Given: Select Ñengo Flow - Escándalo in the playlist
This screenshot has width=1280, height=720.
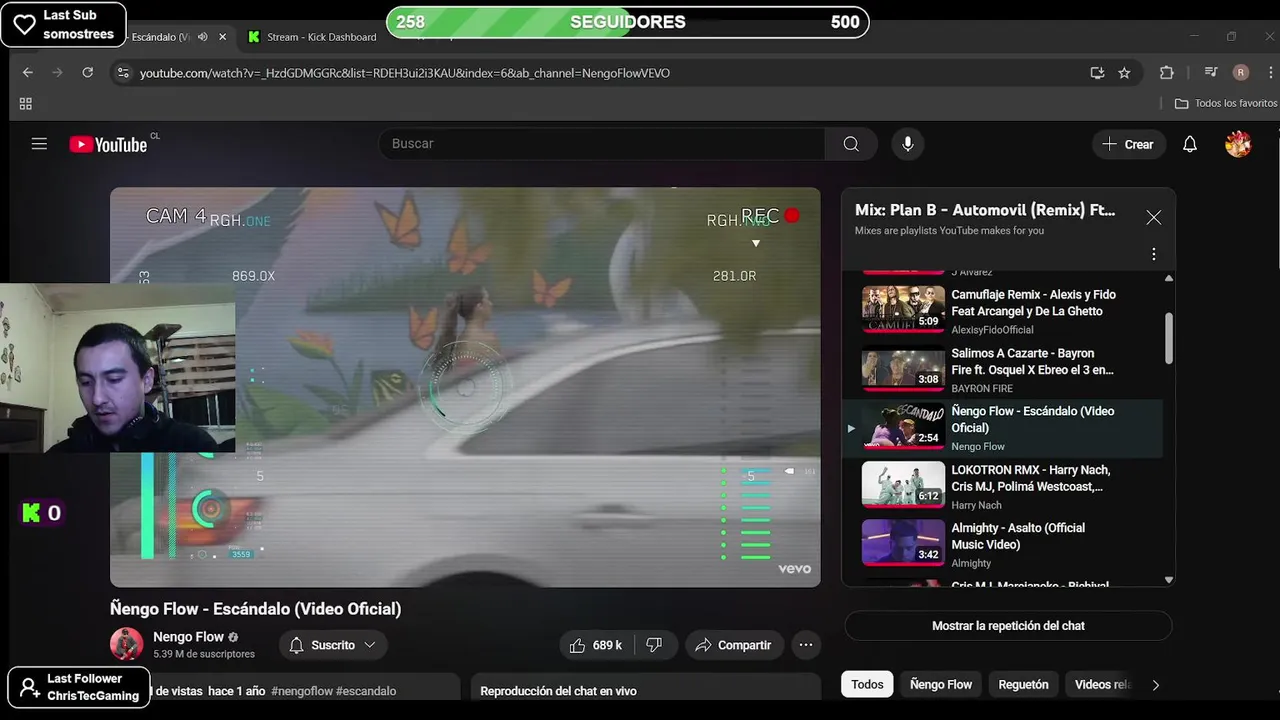Looking at the screenshot, I should [1002, 428].
